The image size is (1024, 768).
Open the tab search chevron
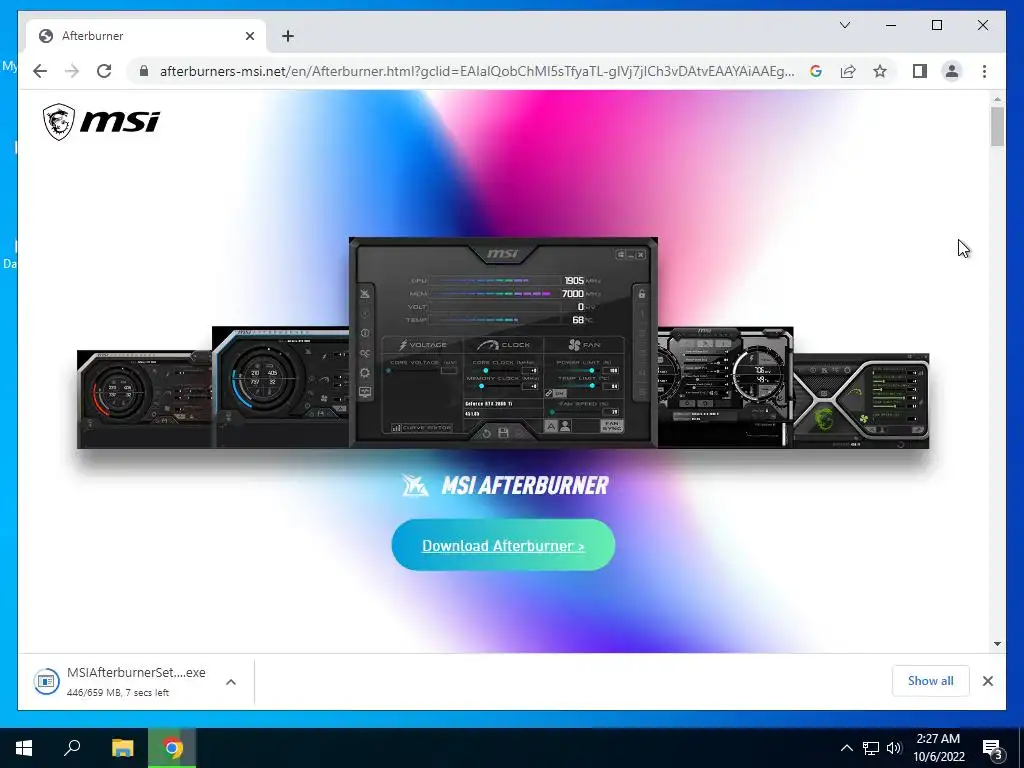pyautogui.click(x=844, y=25)
